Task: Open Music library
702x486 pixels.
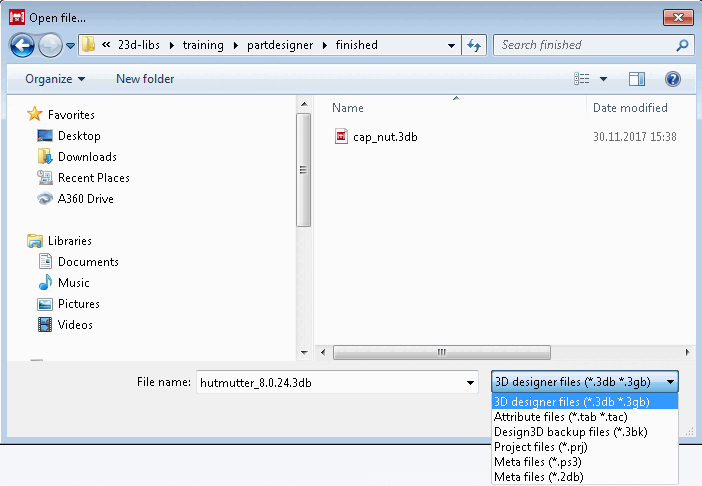Action: click(64, 283)
